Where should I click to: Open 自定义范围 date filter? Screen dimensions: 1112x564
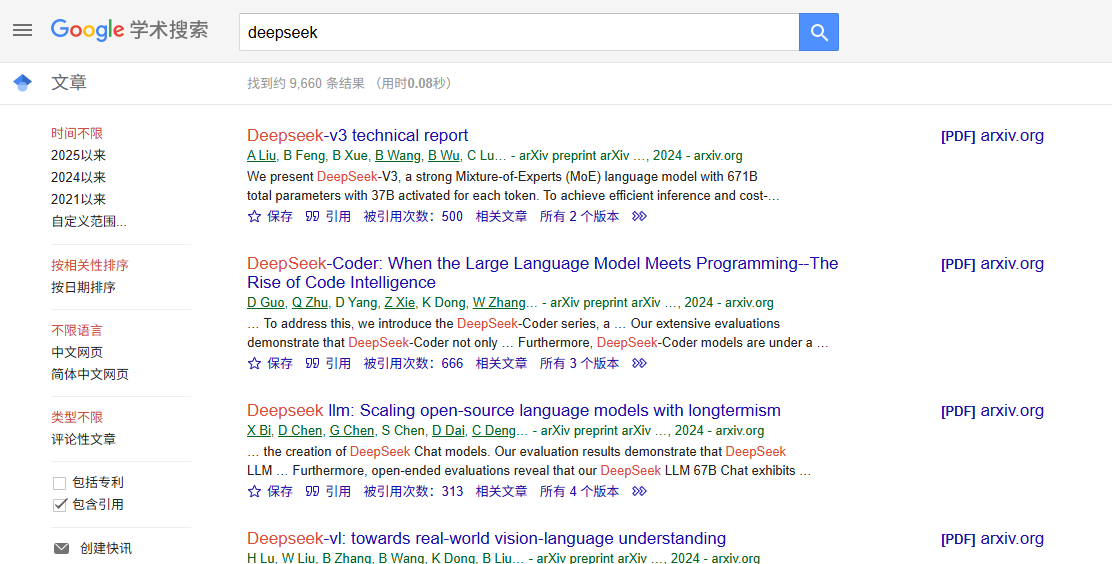(x=89, y=221)
